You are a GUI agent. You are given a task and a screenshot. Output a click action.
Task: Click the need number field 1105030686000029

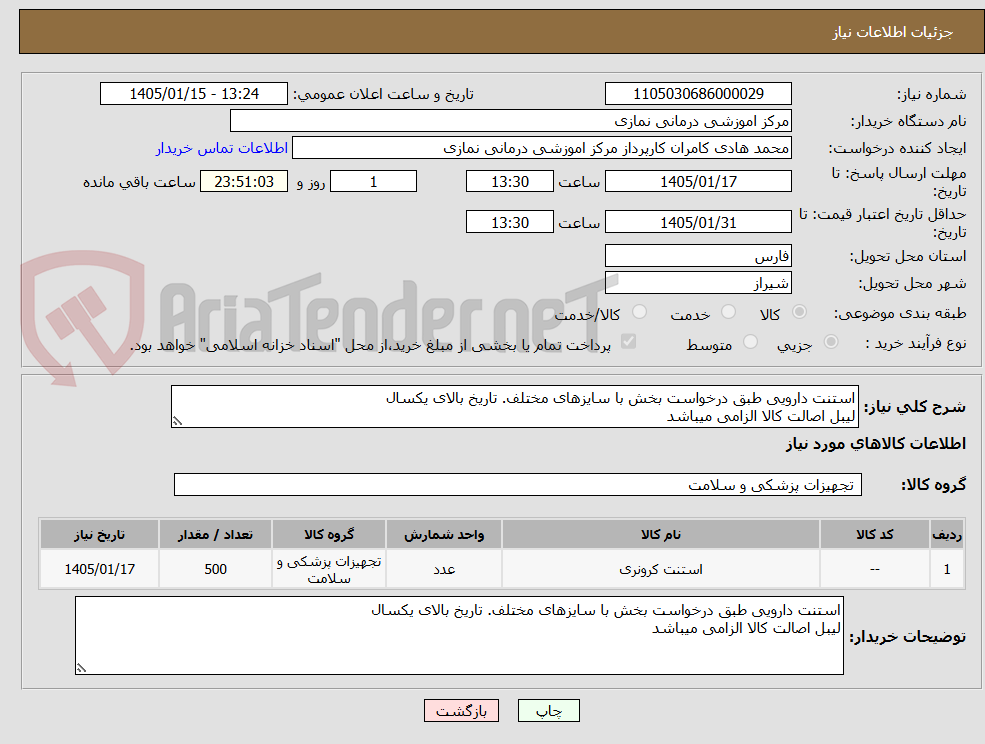click(698, 94)
